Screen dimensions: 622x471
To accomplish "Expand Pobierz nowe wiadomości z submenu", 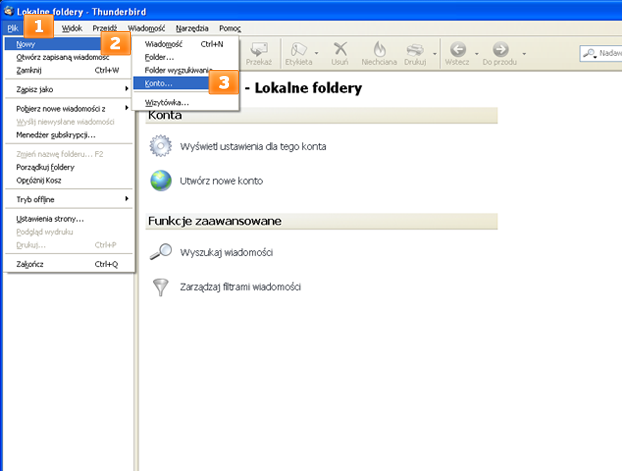I will tap(69, 108).
